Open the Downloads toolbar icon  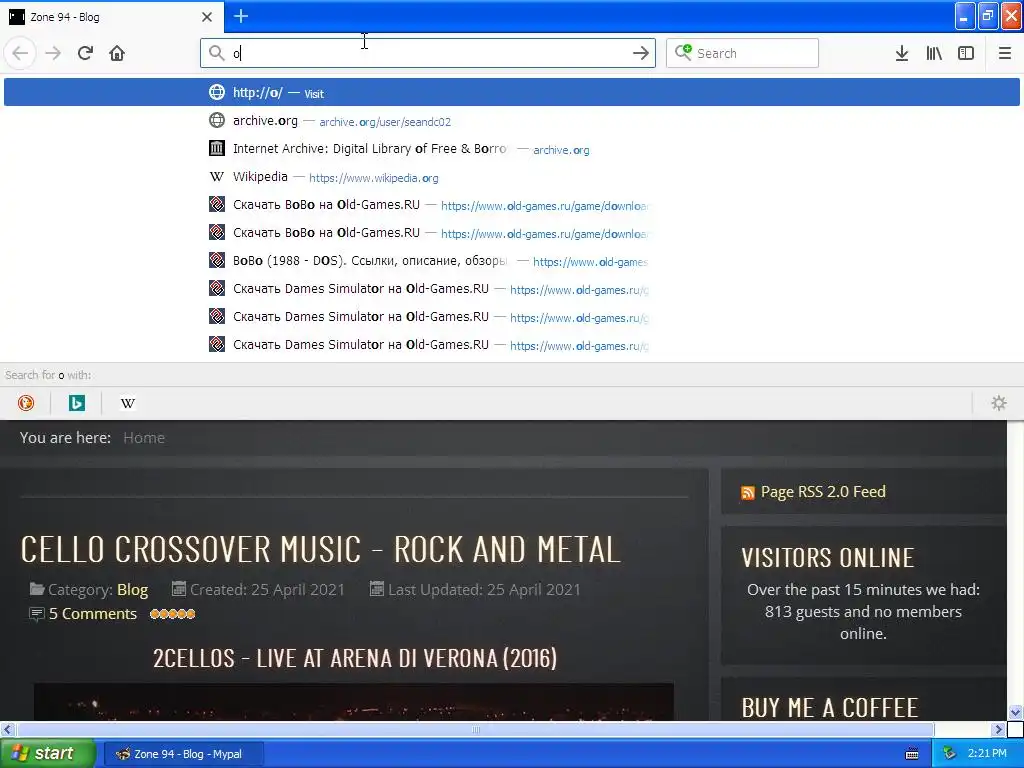click(902, 53)
